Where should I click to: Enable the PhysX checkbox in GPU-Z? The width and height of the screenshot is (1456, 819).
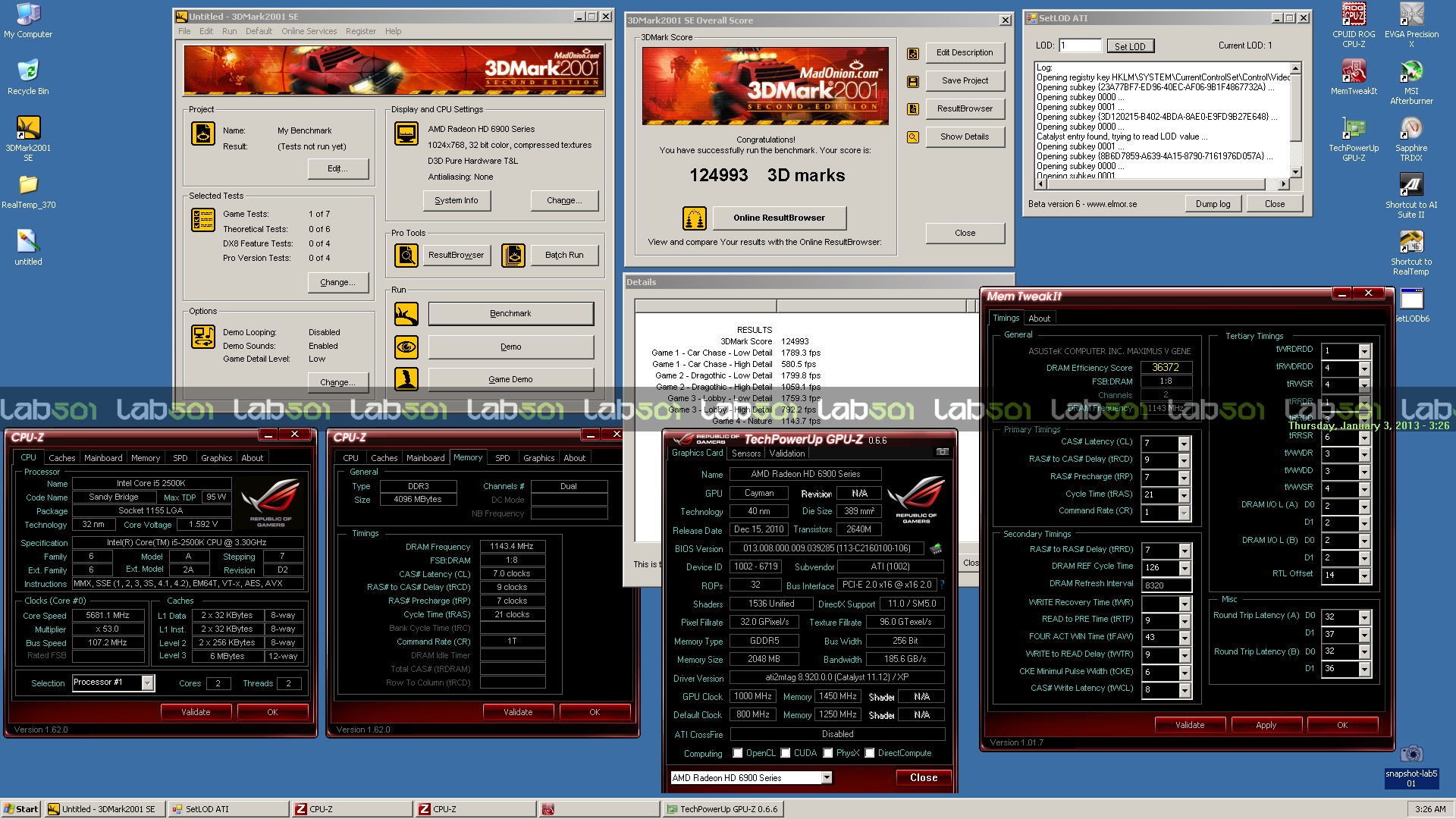tap(828, 753)
